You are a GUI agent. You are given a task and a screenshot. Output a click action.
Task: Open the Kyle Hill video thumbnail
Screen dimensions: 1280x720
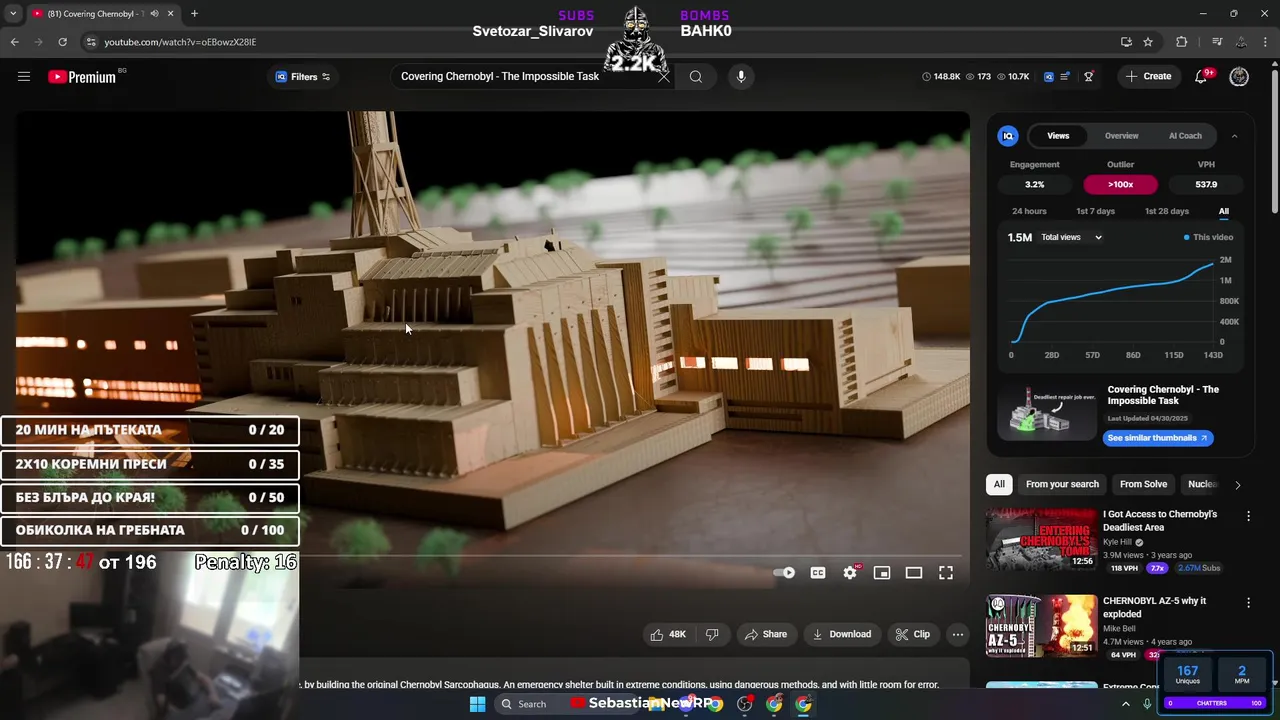tap(1041, 539)
